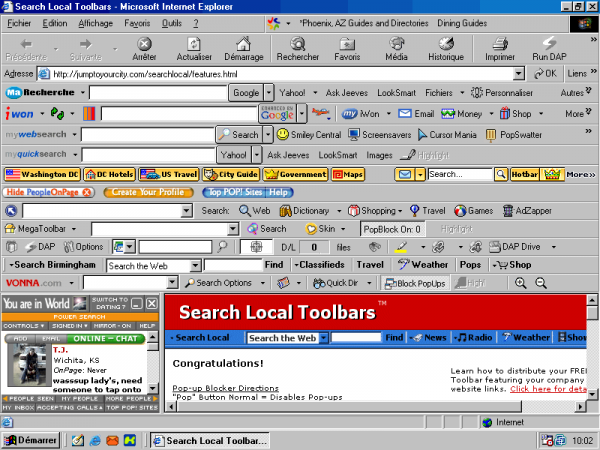This screenshot has width=600, height=450.
Task: Click Démarrer start button on taskbar
Action: (x=30, y=440)
